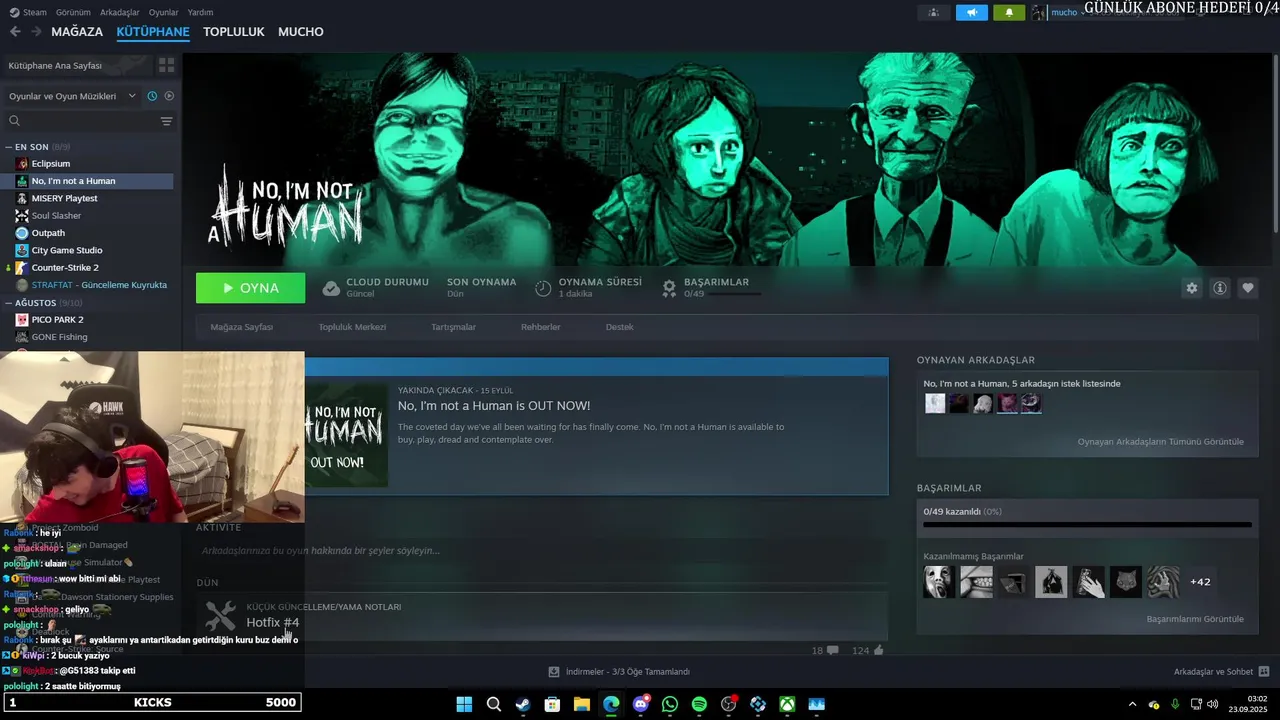Open Tartışmalar link
The image size is (1280, 720).
coord(453,327)
